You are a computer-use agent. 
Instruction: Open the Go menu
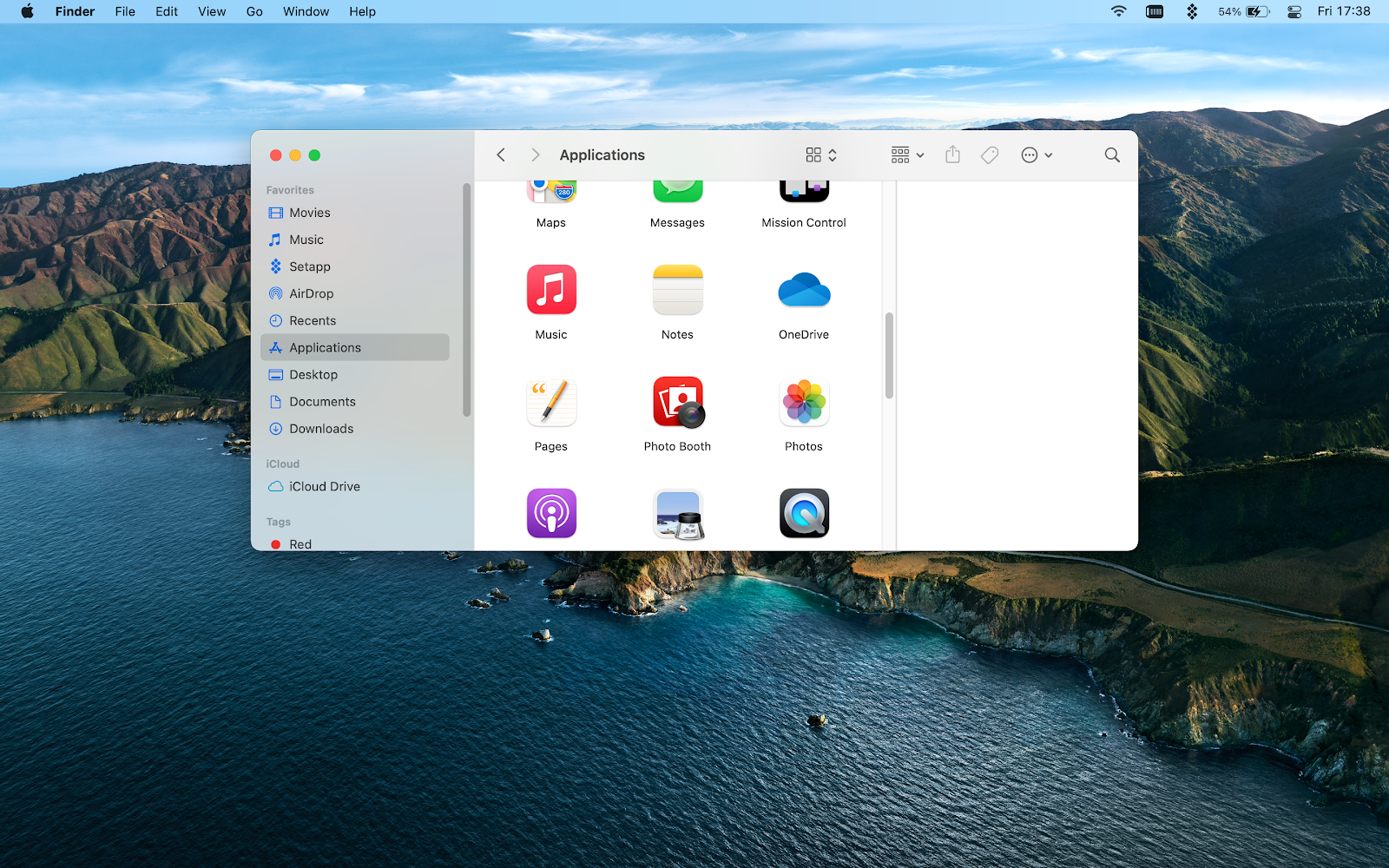(x=254, y=11)
